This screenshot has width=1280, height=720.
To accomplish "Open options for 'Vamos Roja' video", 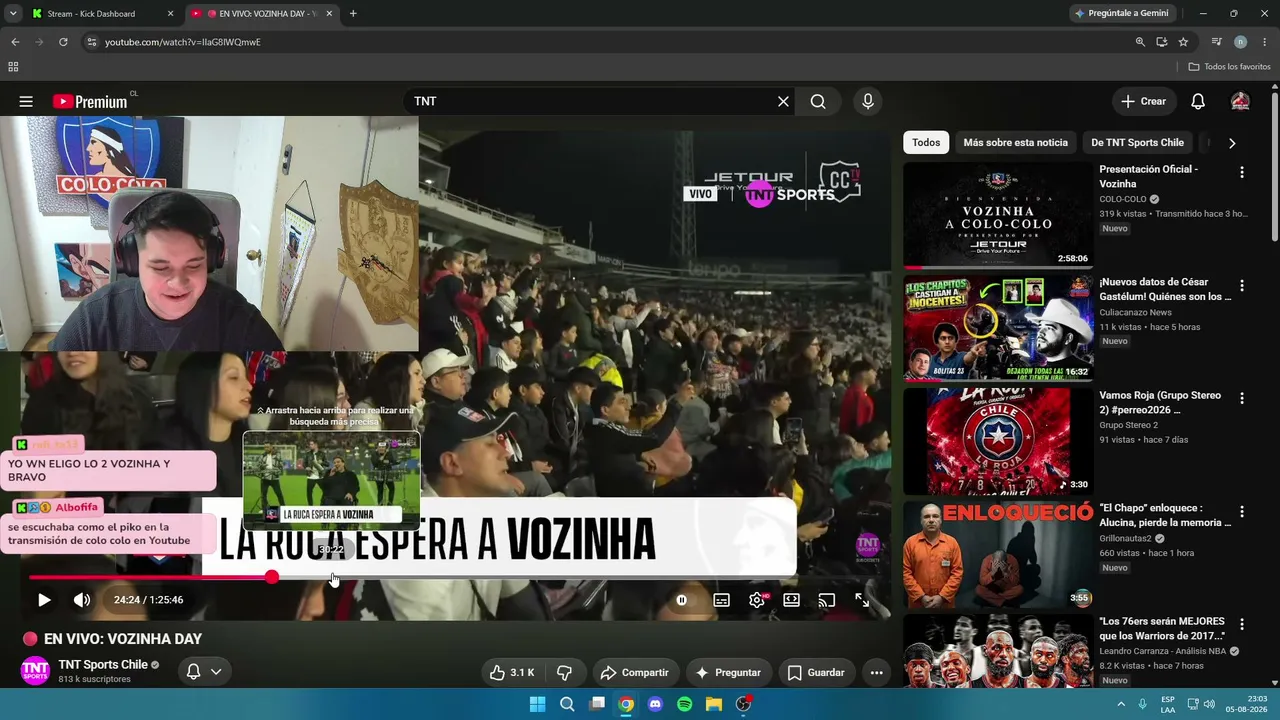I will [1242, 398].
